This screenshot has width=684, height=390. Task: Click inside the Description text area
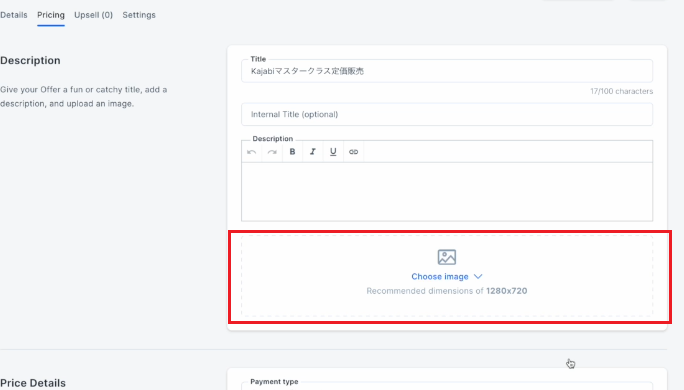click(x=447, y=192)
